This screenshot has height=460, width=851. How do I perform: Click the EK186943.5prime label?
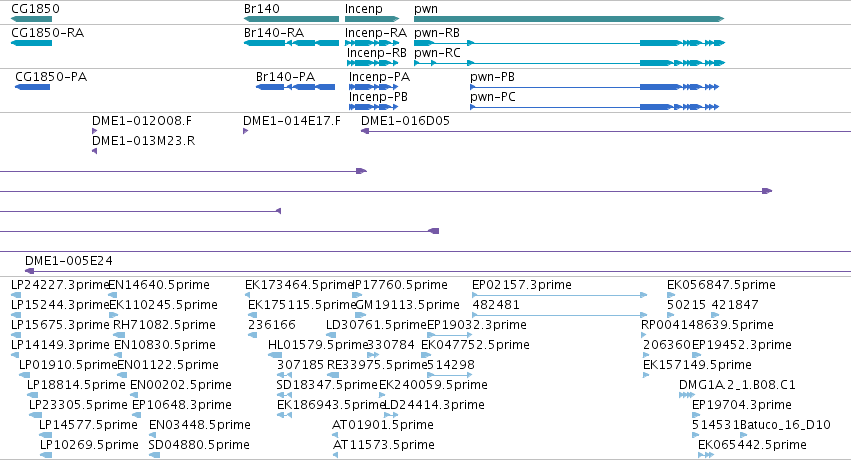tap(331, 405)
